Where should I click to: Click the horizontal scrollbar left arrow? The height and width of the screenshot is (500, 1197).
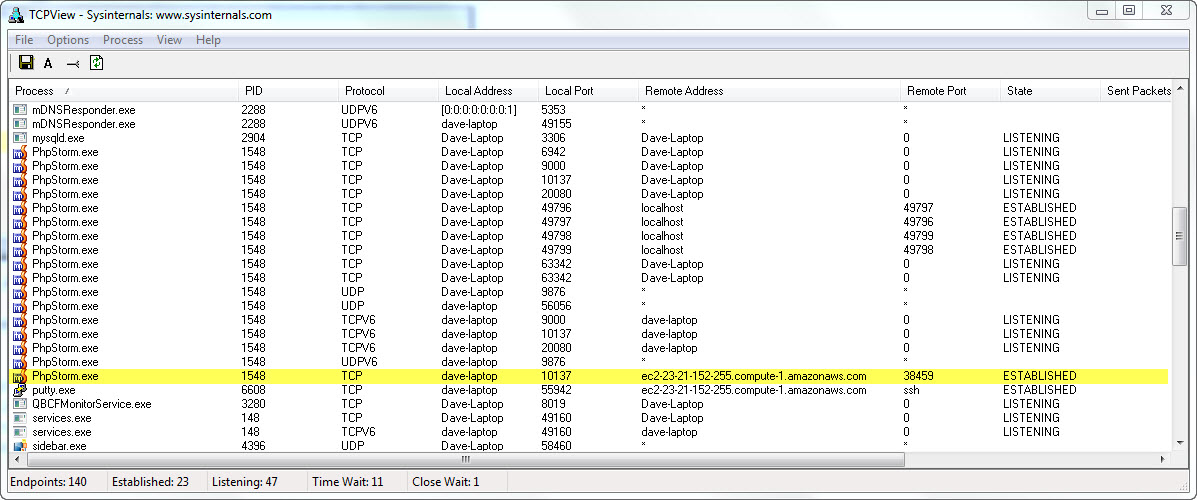tap(16, 460)
